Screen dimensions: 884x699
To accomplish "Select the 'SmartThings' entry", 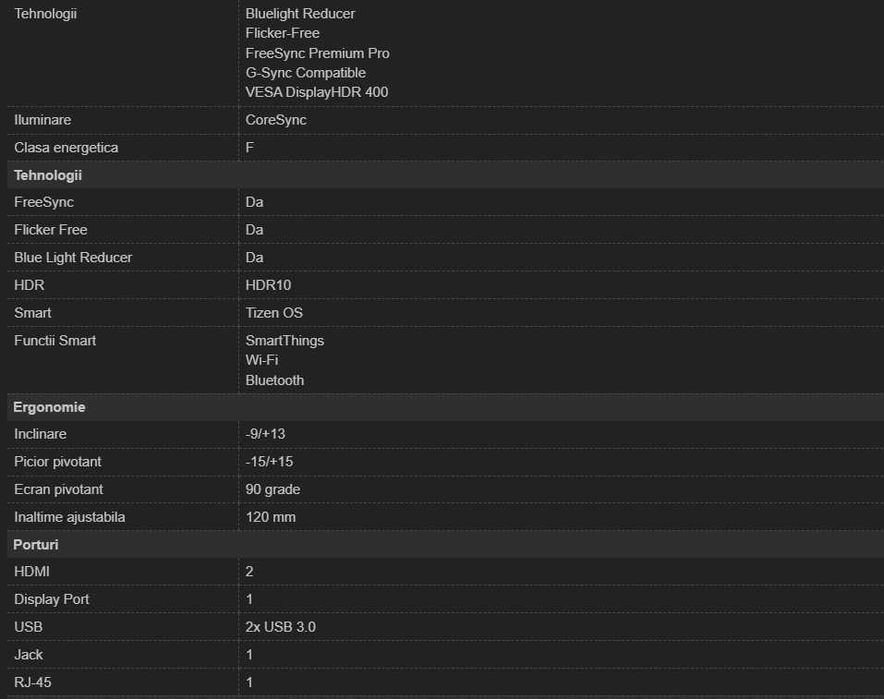I will [285, 340].
